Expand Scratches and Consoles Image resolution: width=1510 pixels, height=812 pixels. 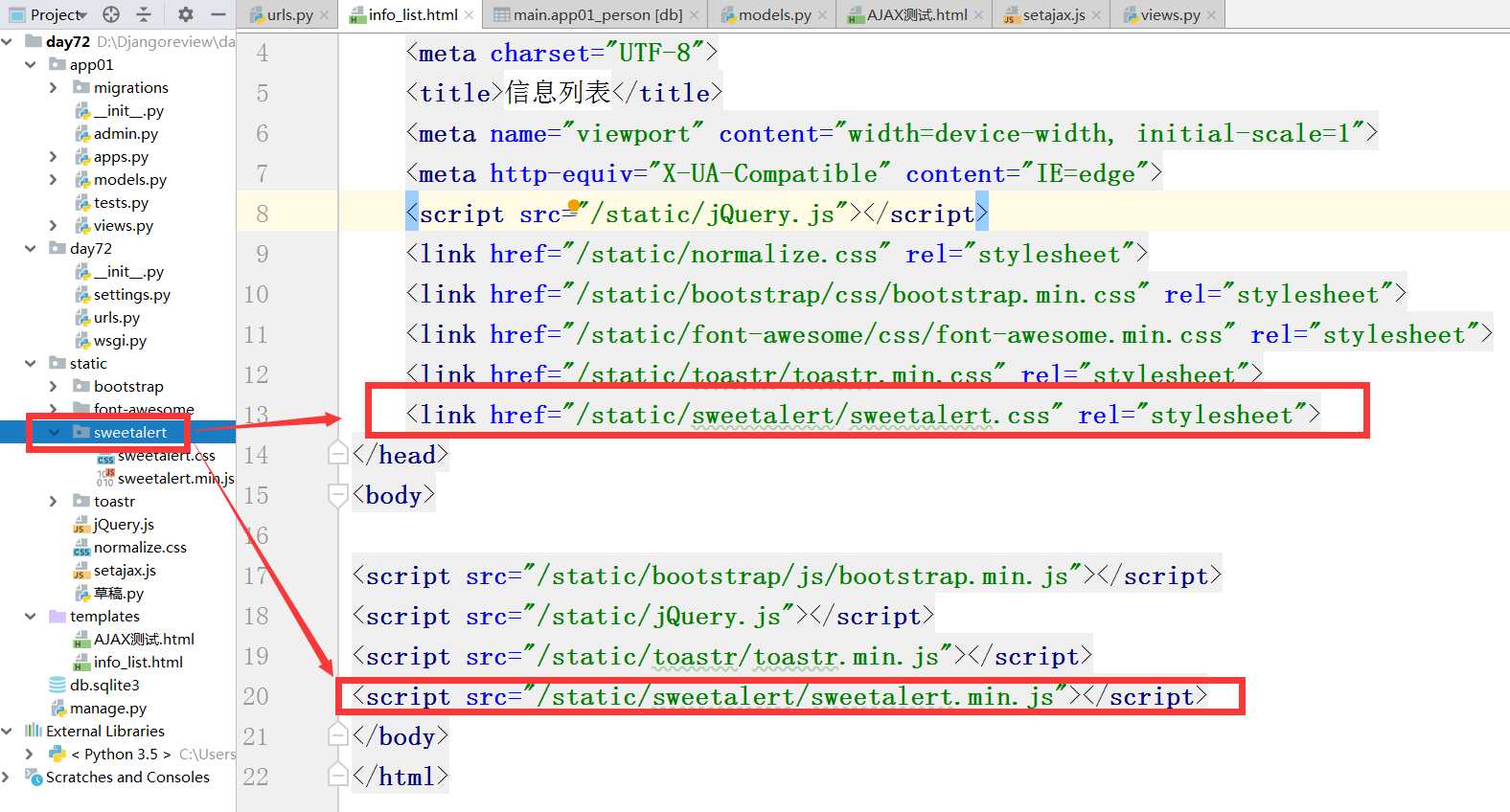[8, 777]
